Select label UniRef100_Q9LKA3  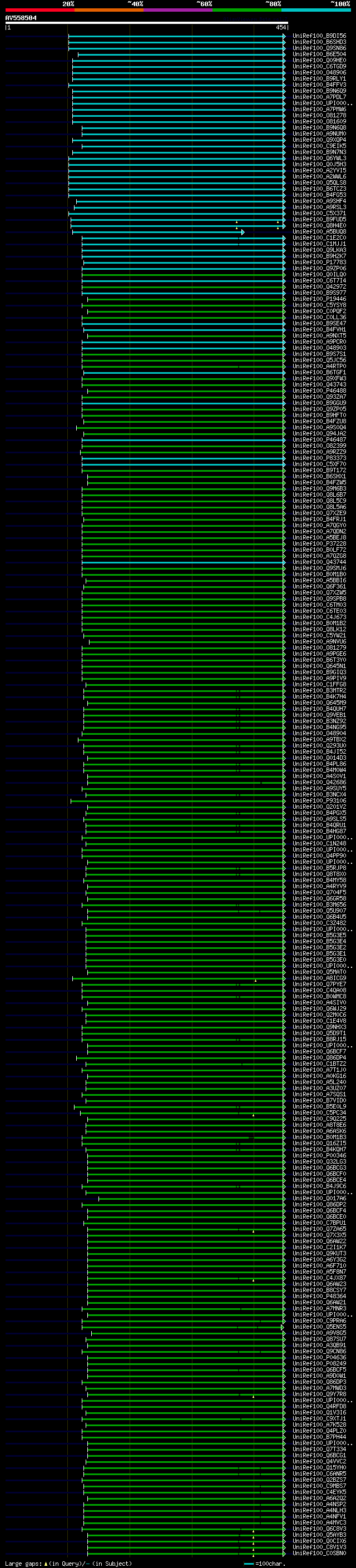tap(319, 250)
